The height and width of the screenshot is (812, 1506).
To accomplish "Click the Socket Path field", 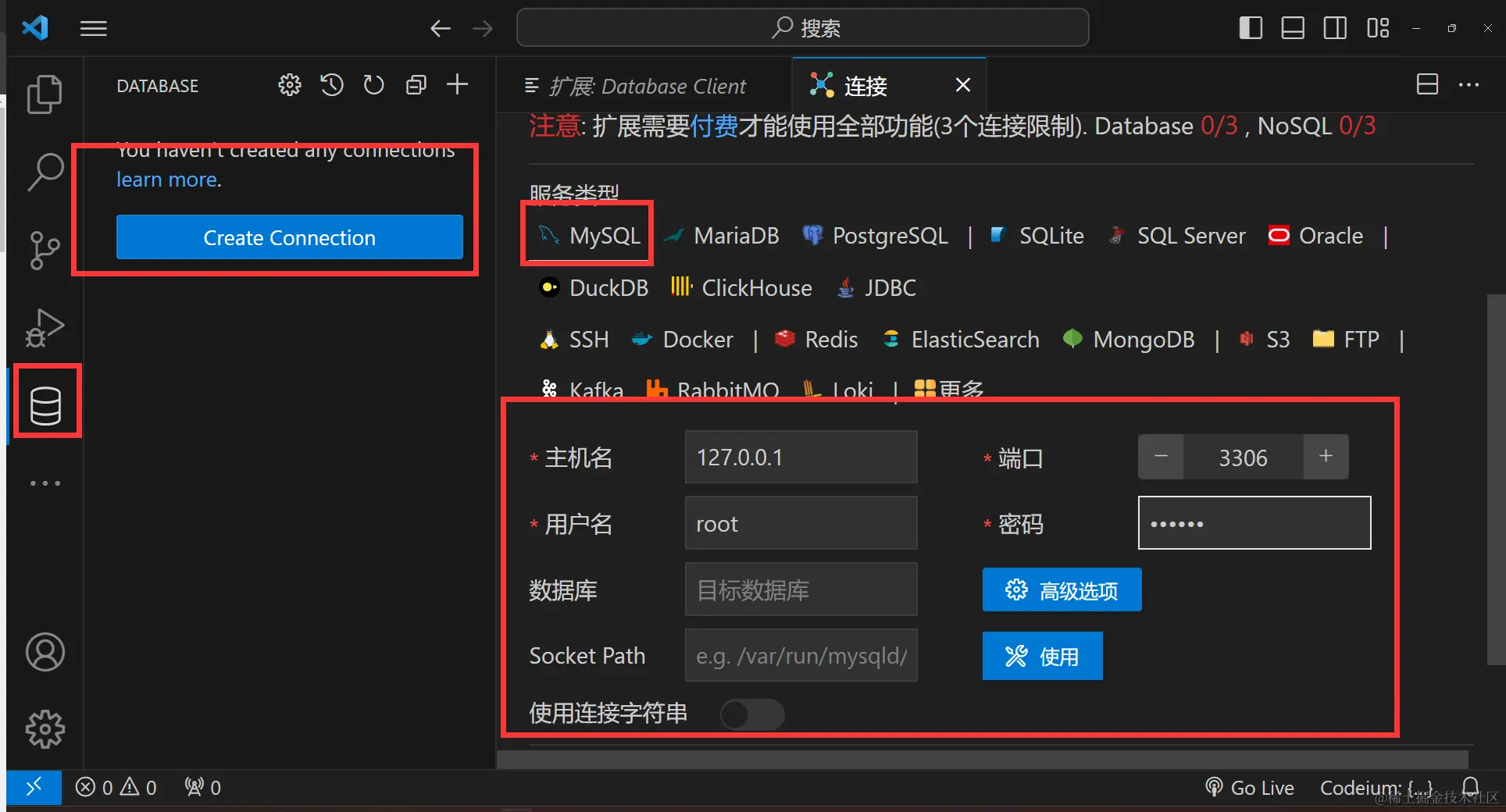I will click(801, 655).
